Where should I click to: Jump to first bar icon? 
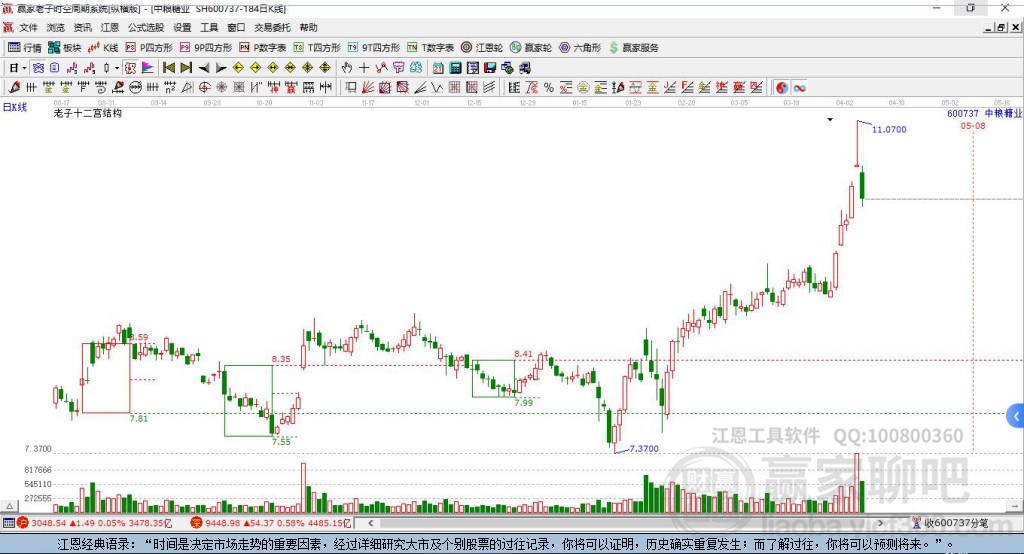click(168, 68)
